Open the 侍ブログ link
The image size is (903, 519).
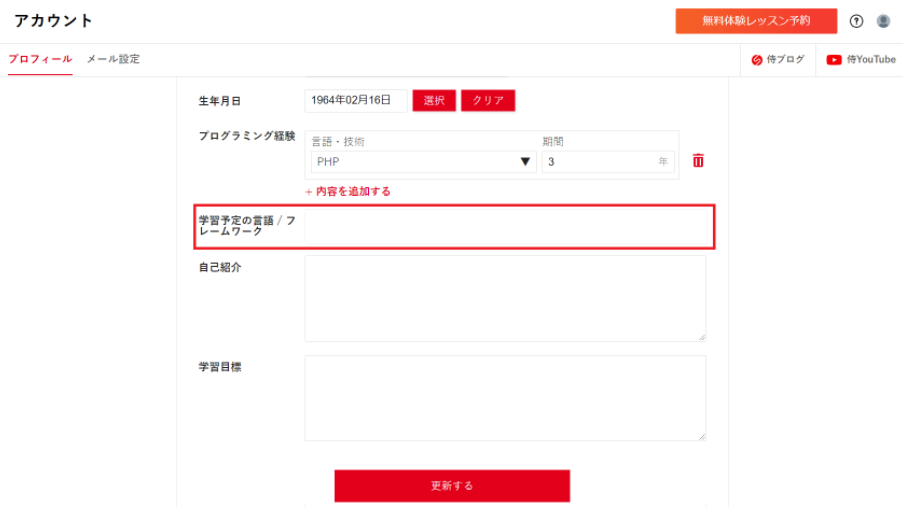pyautogui.click(x=778, y=60)
